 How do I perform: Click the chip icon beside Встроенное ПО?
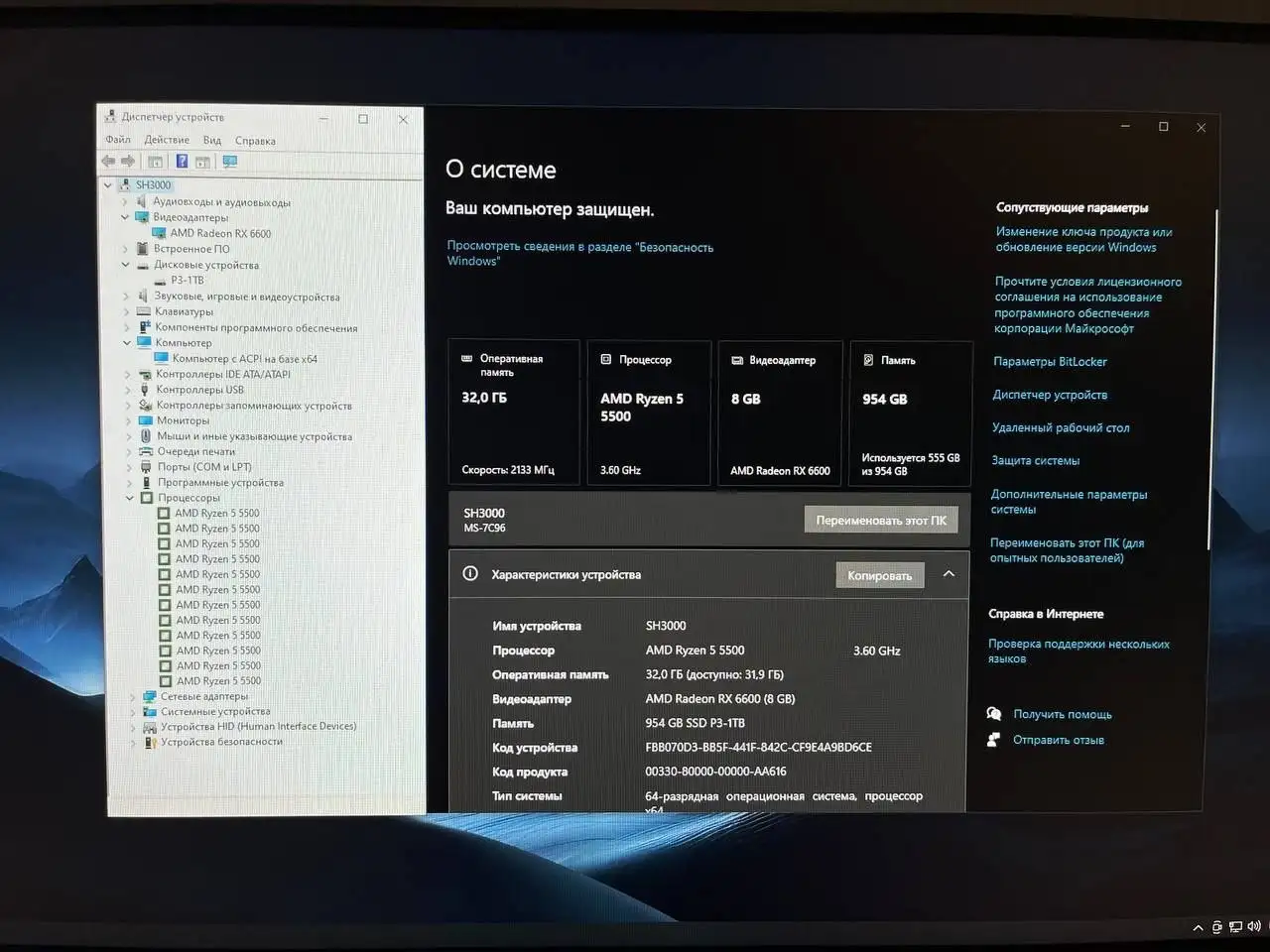(144, 249)
